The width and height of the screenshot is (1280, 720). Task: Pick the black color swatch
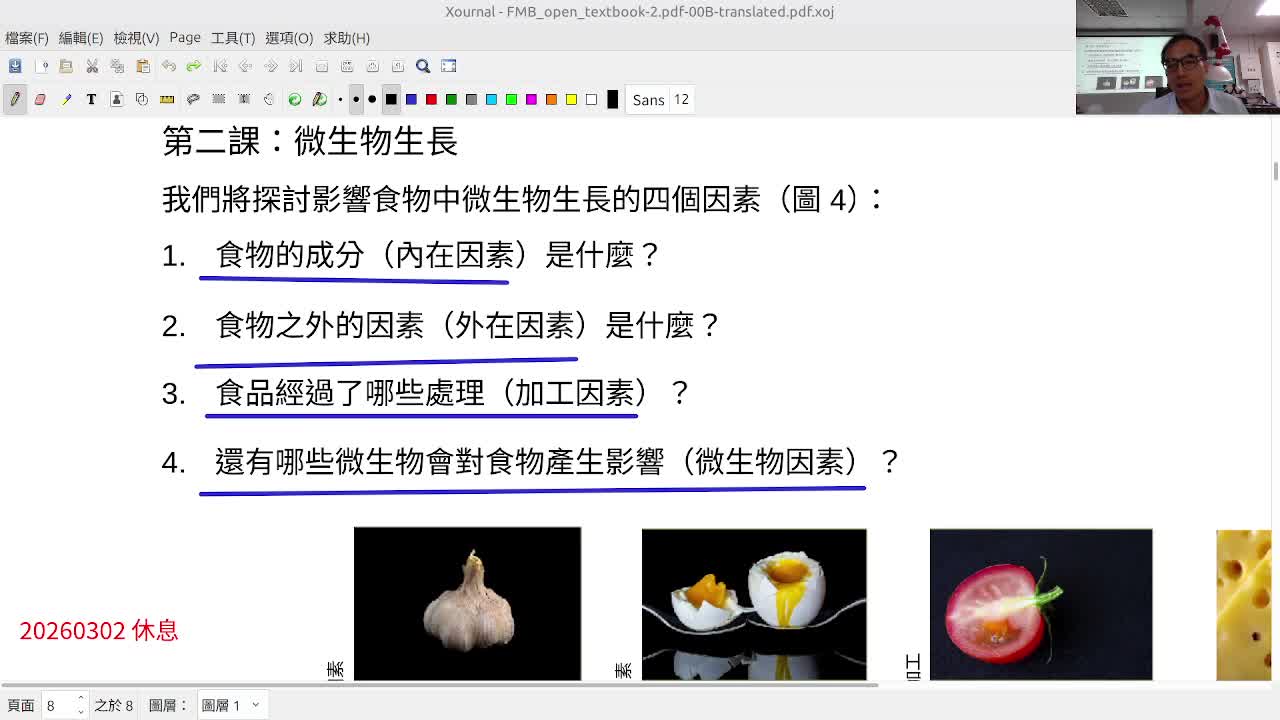click(391, 99)
